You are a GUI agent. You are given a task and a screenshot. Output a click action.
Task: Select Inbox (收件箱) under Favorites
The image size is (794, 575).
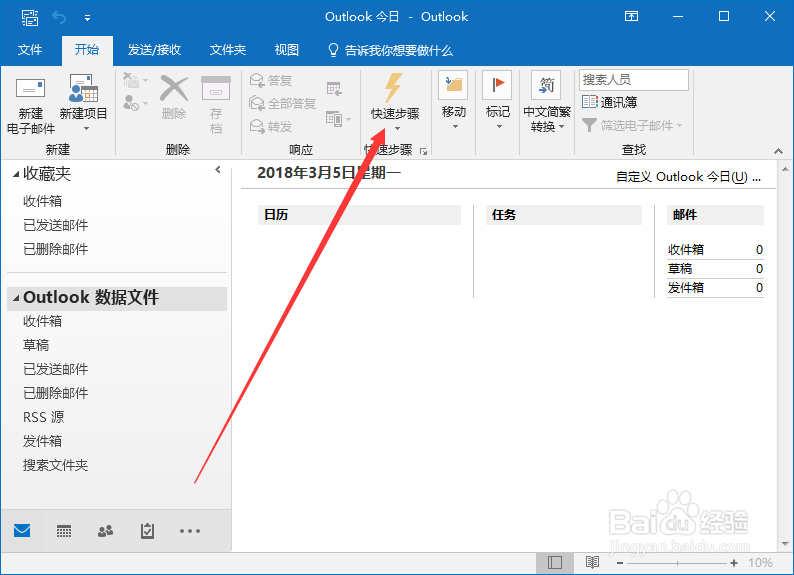pyautogui.click(x=43, y=201)
